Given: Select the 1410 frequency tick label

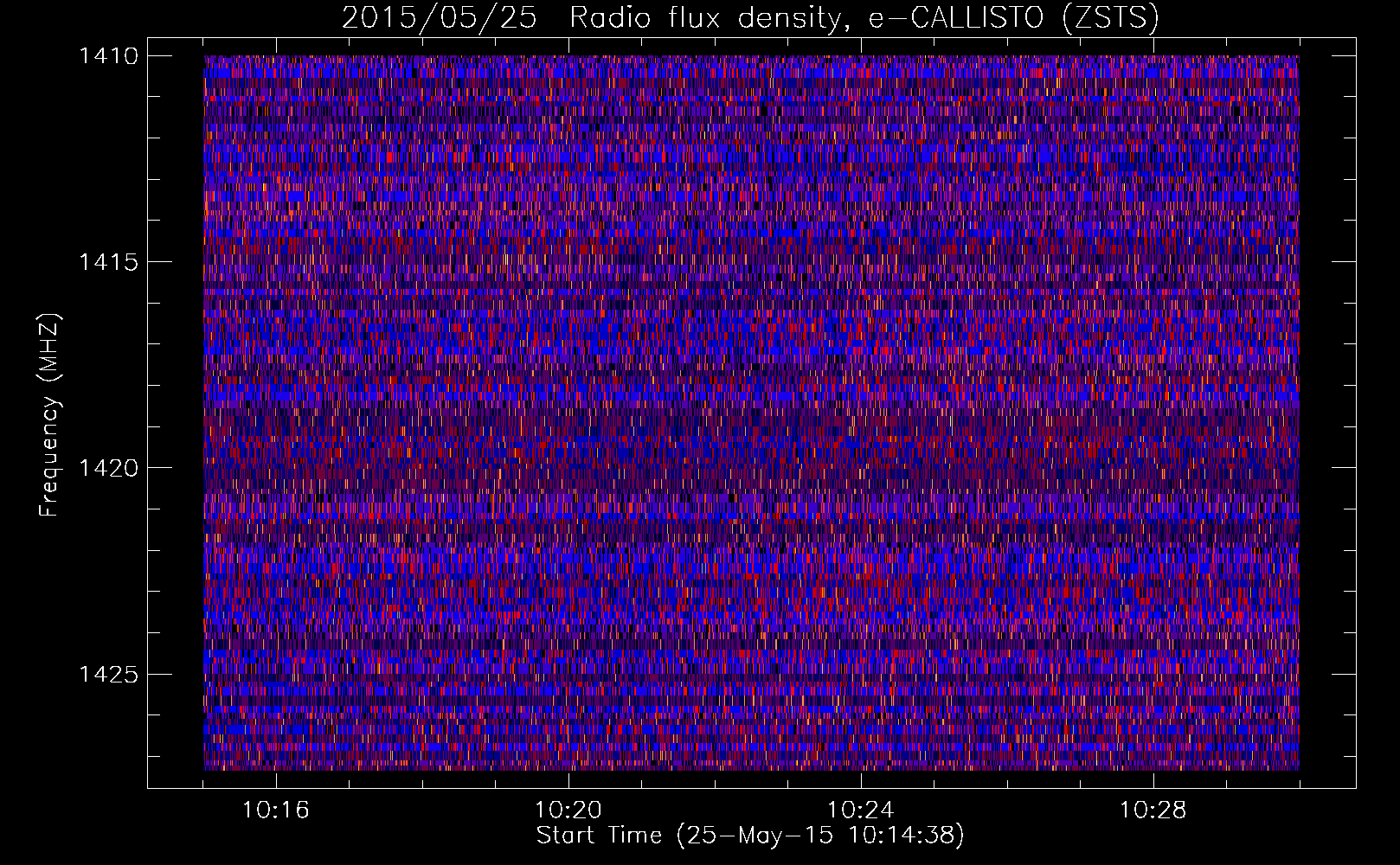Looking at the screenshot, I should point(108,56).
